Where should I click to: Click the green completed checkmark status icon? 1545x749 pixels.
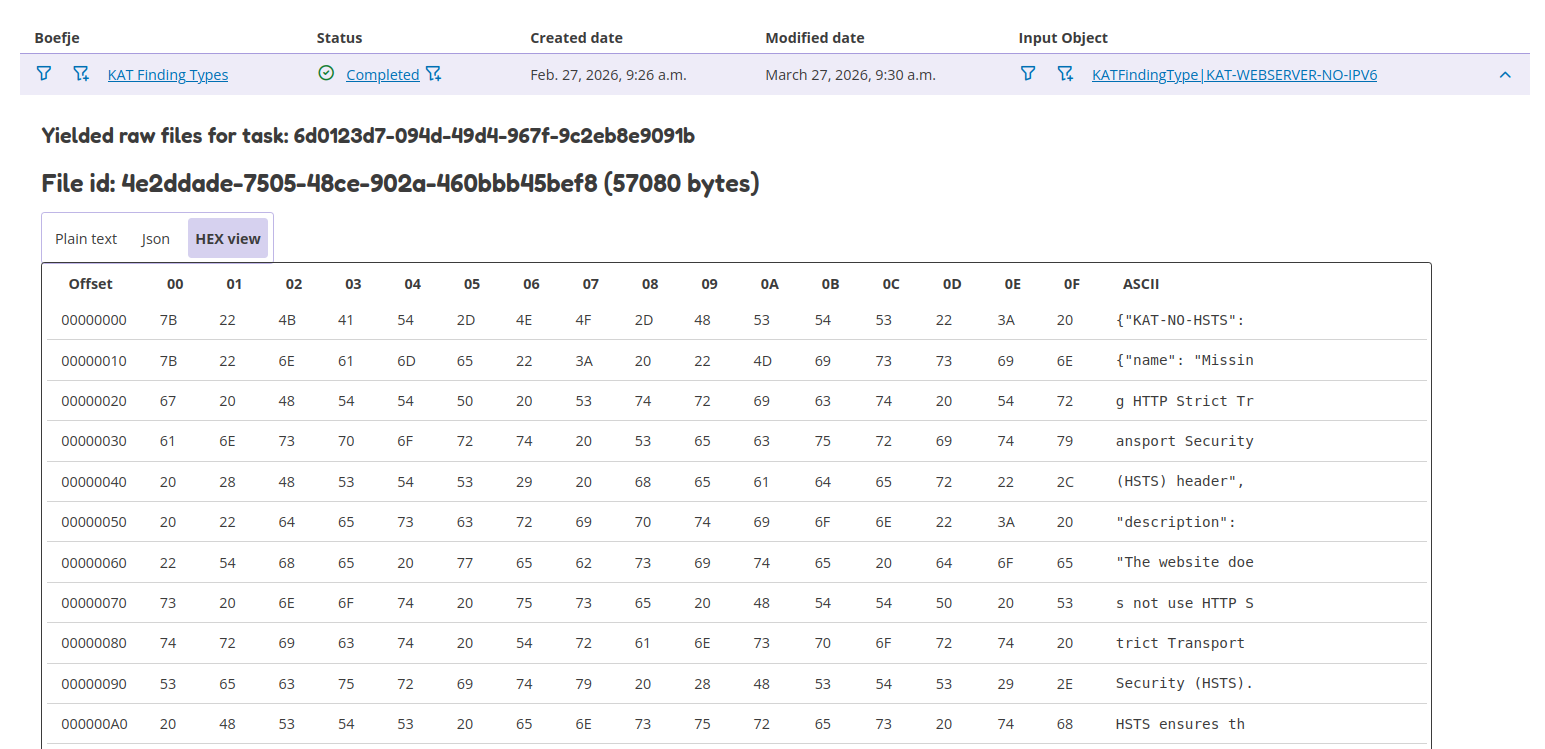[x=326, y=74]
